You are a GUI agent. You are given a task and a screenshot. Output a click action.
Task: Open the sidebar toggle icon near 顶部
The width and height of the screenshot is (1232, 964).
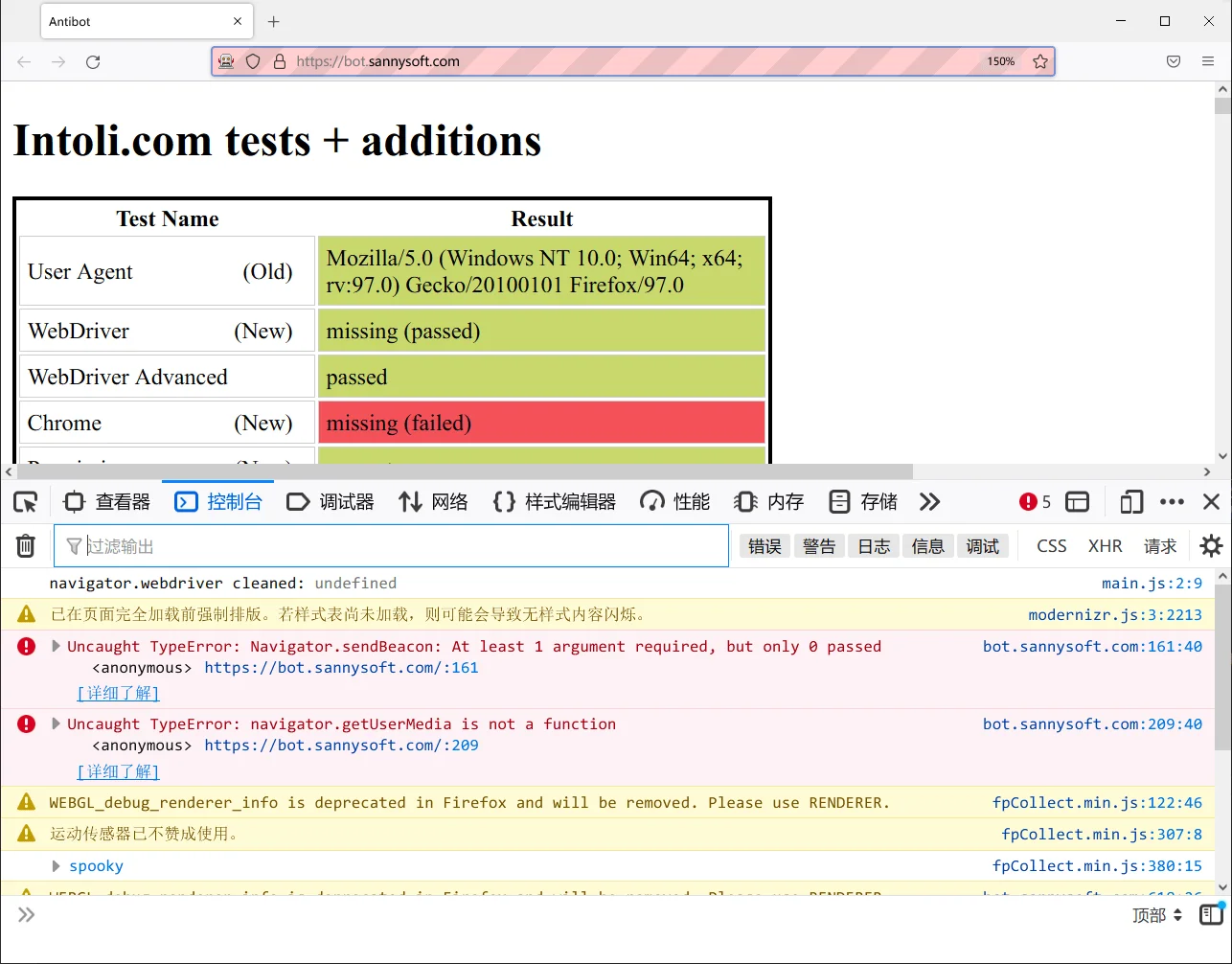(1211, 914)
